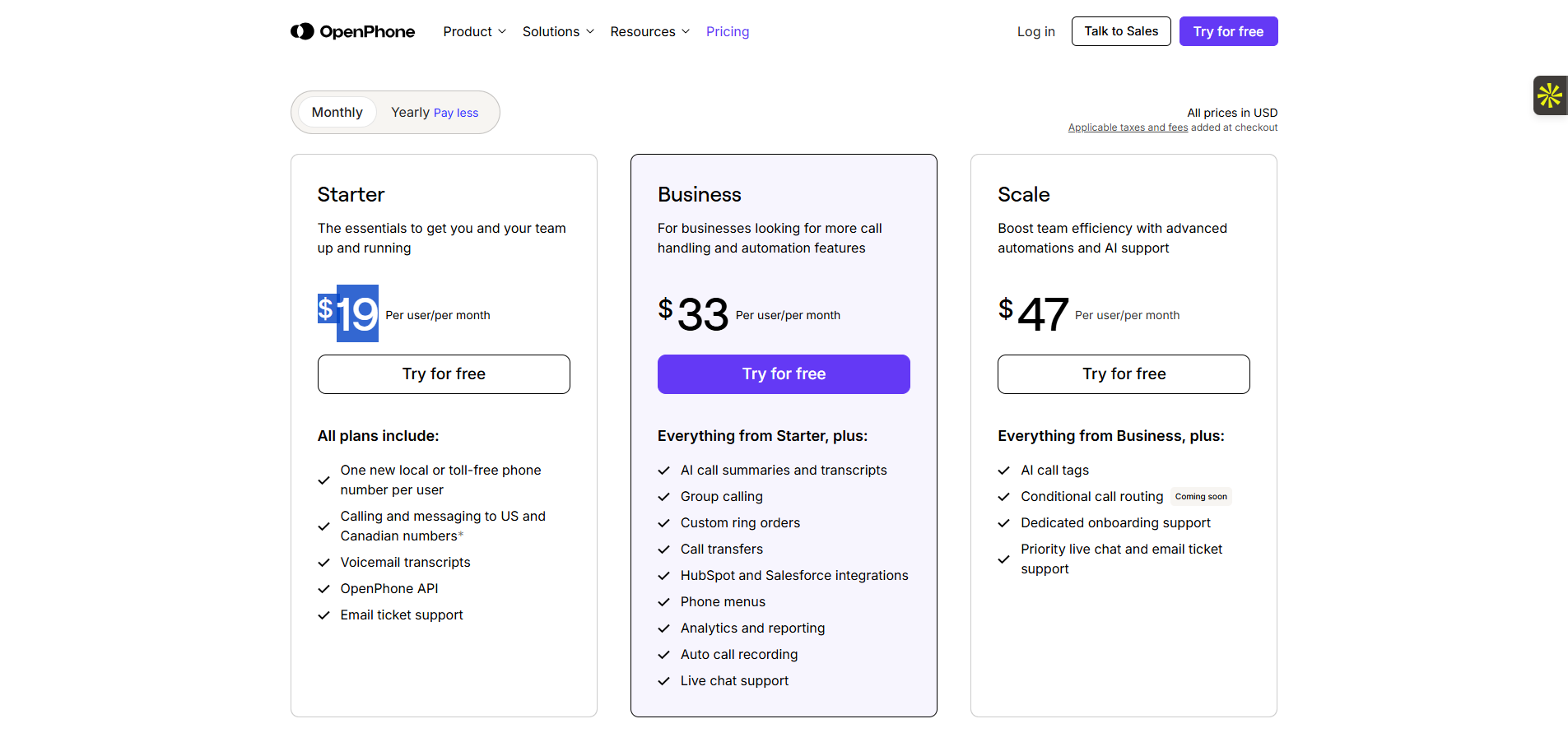Click checkmark beside Group calling
Image resolution: width=1568 pixels, height=756 pixels.
coord(663,497)
